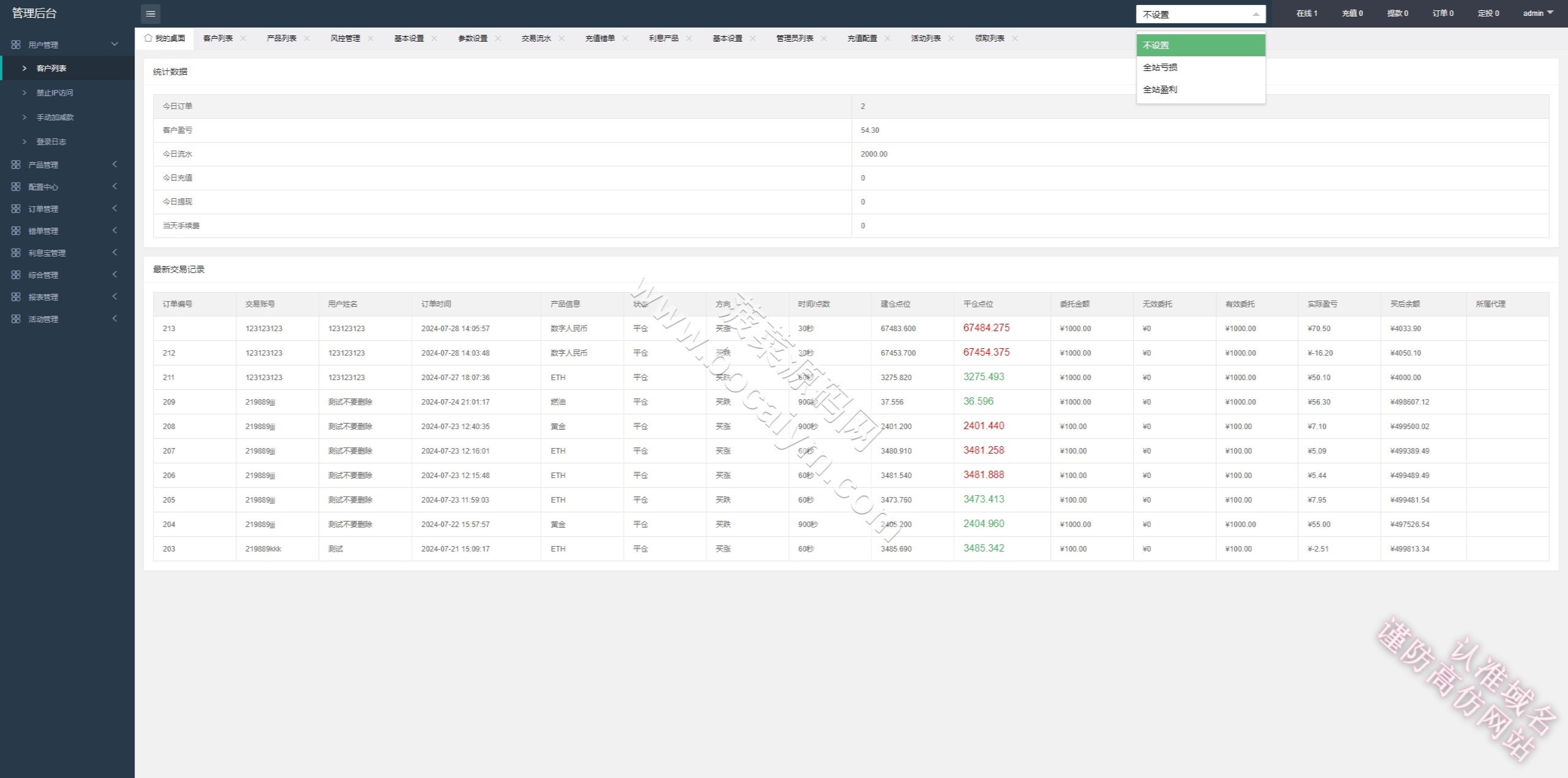Open 客户列表 in the sidebar
The height and width of the screenshot is (778, 1568).
point(67,68)
